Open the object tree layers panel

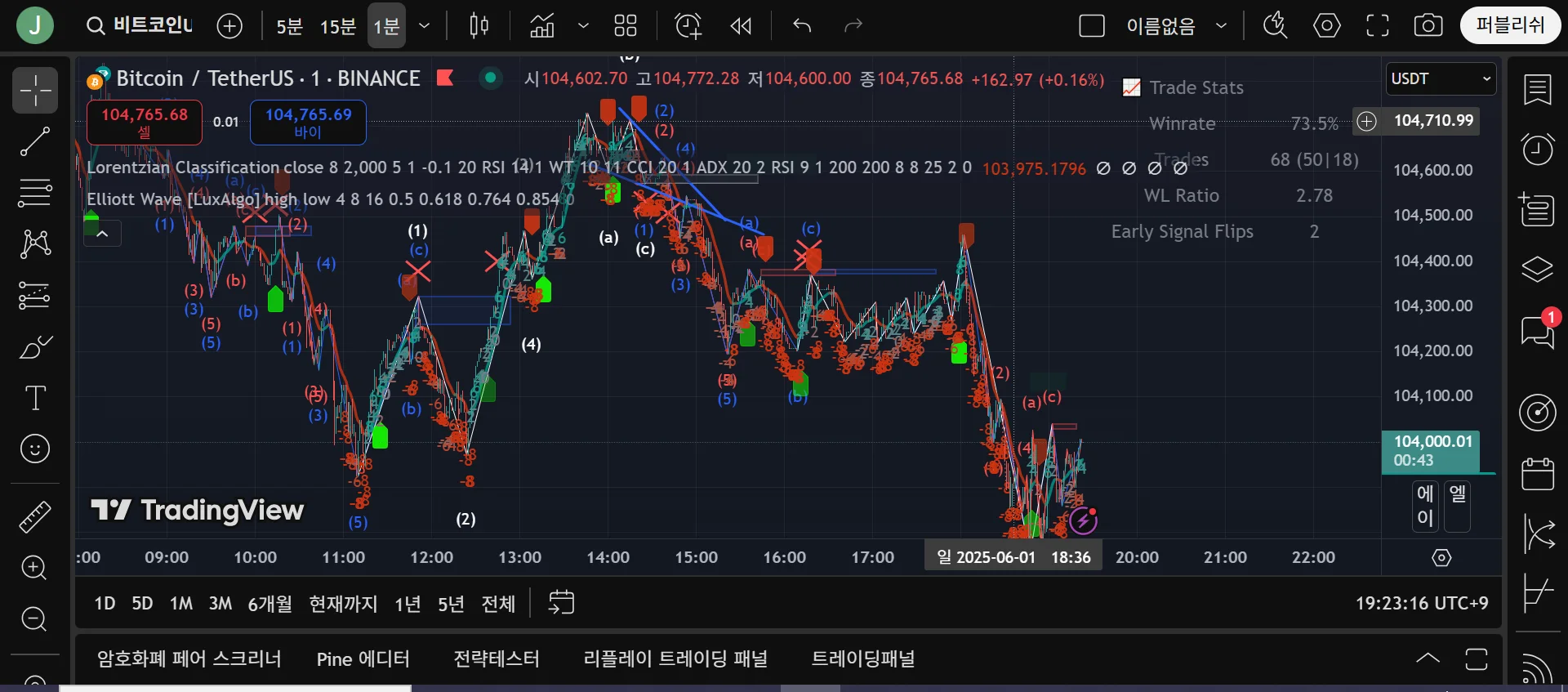1538,269
